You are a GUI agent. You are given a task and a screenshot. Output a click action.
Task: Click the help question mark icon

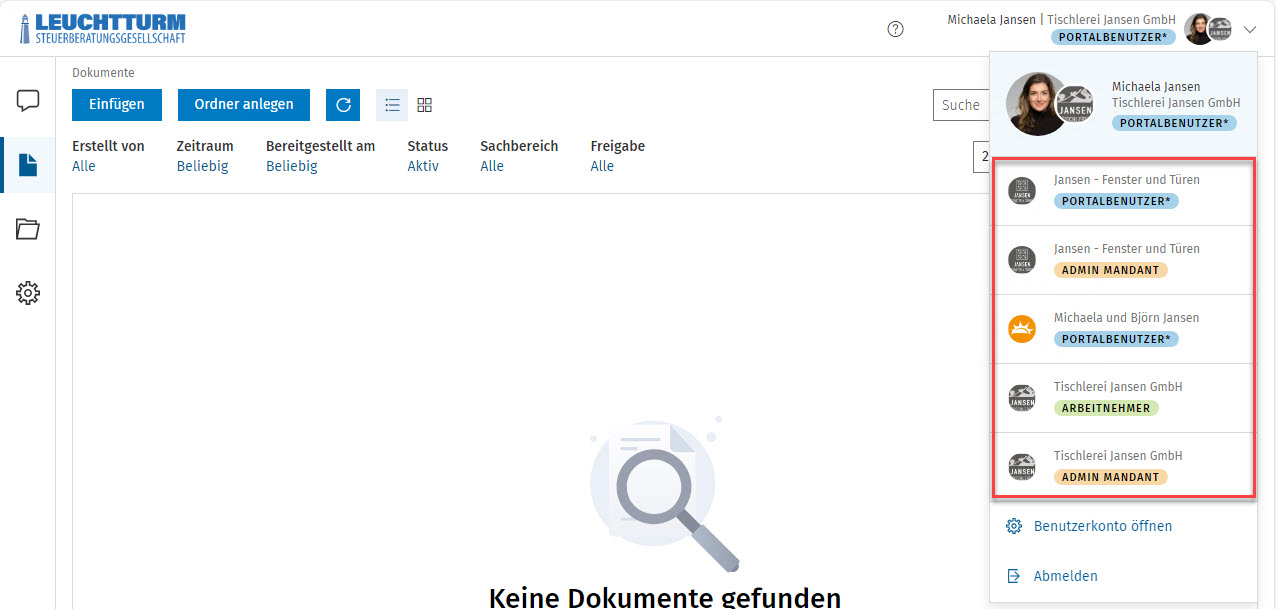(x=895, y=29)
